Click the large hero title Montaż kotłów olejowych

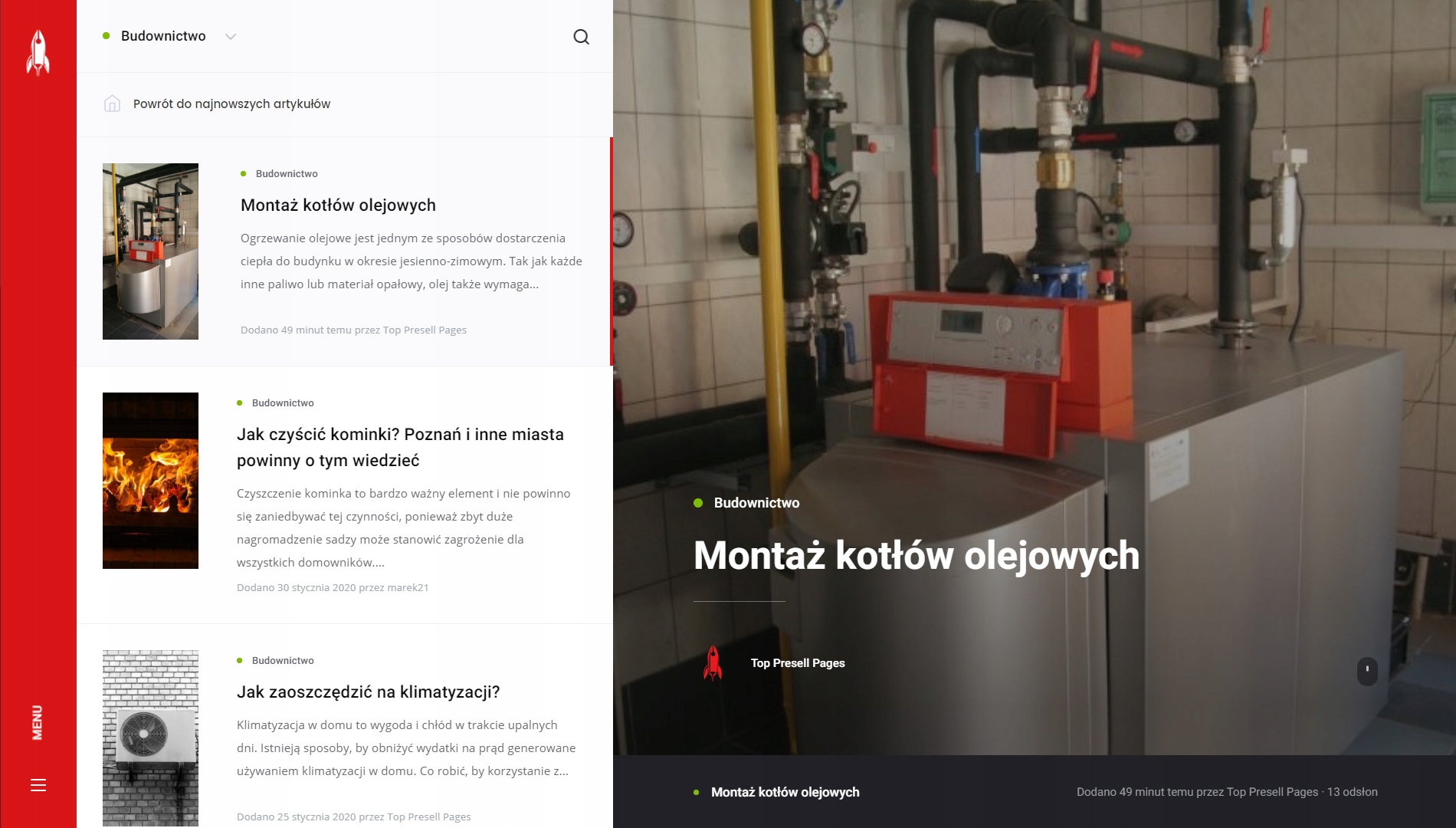click(x=917, y=556)
